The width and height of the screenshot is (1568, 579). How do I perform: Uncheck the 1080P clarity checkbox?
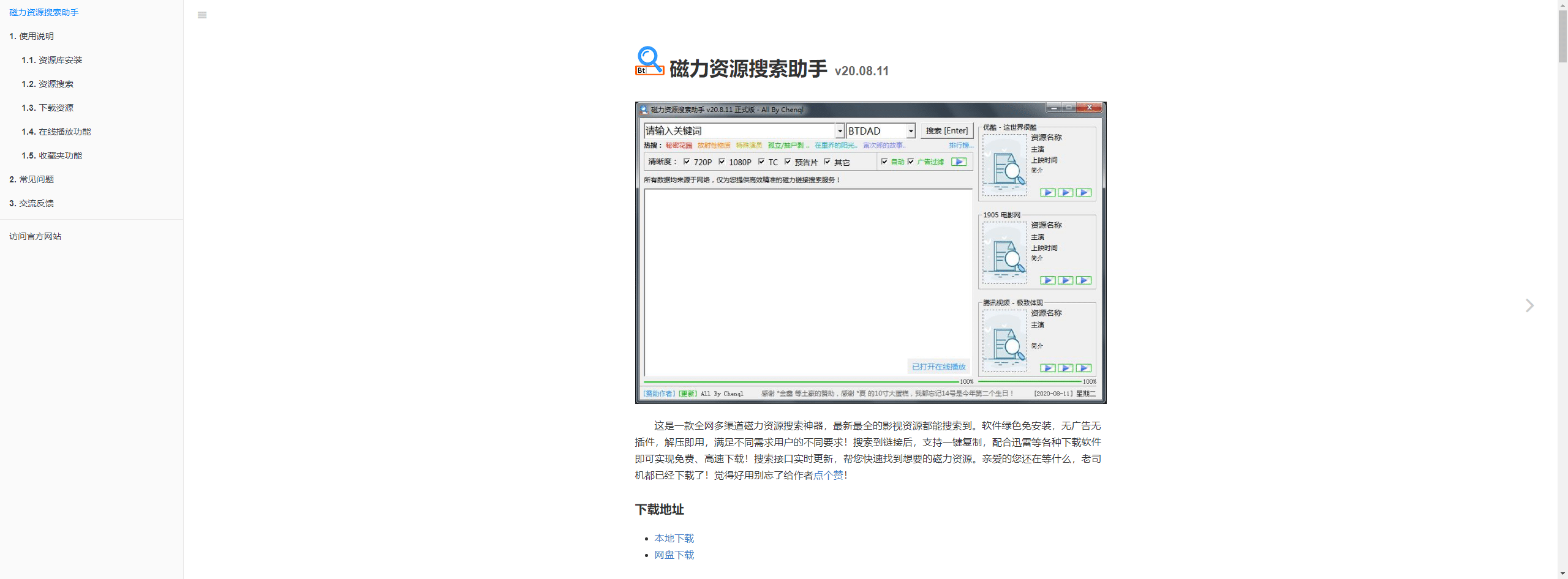(x=722, y=162)
